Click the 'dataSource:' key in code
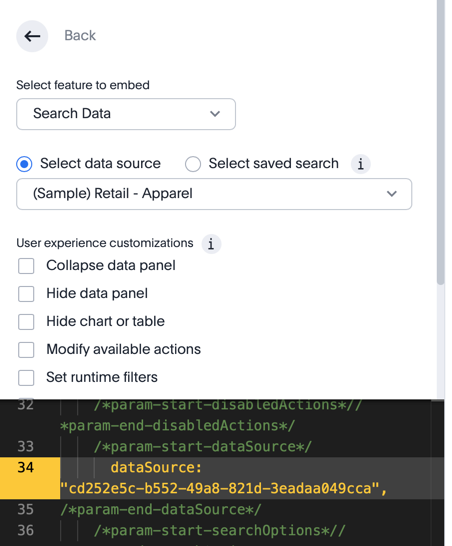Viewport: 452px width, 546px height. (156, 468)
